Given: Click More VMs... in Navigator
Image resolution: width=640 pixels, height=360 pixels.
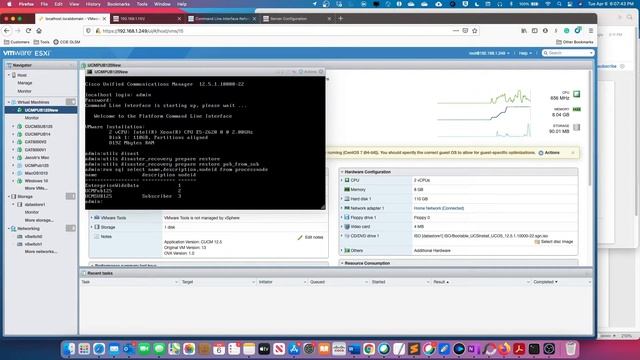Looking at the screenshot, I should [36, 188].
